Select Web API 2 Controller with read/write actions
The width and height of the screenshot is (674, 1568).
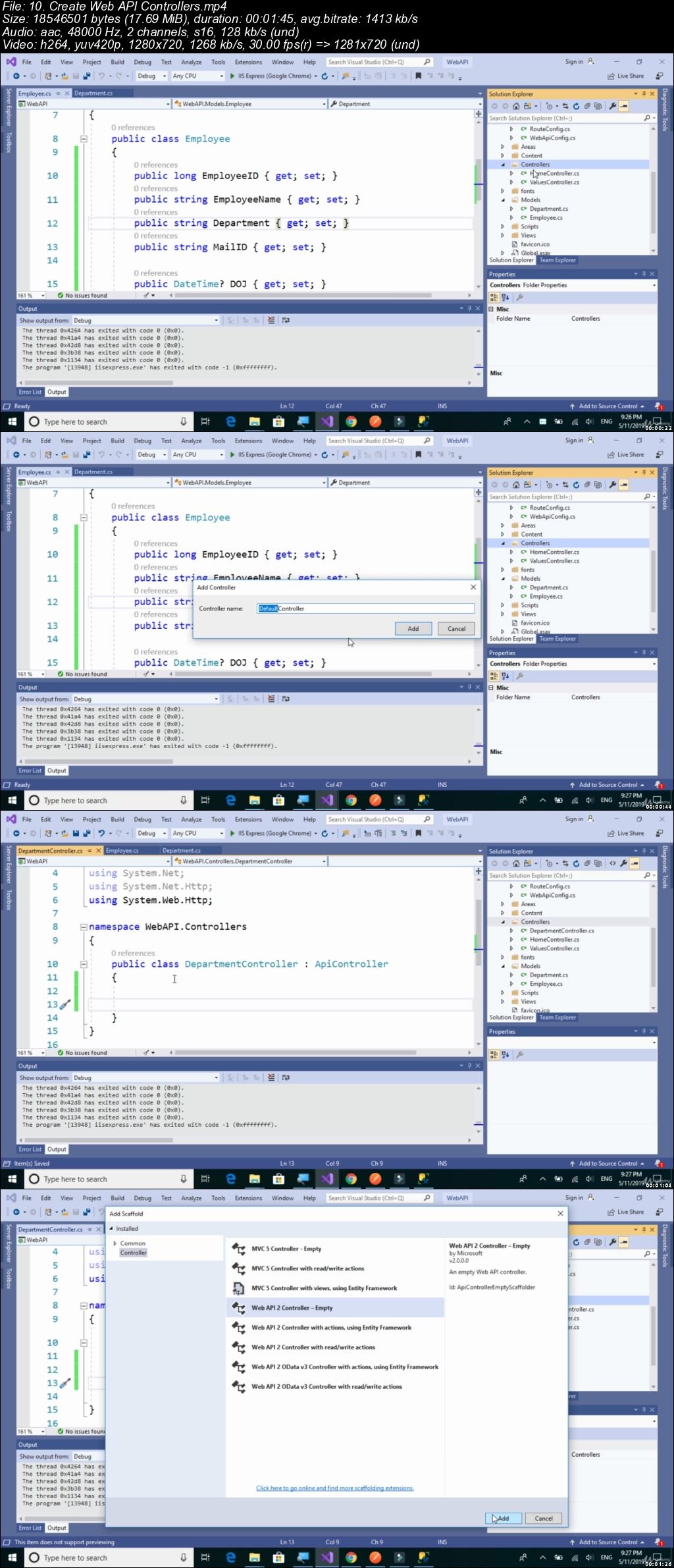point(313,1347)
